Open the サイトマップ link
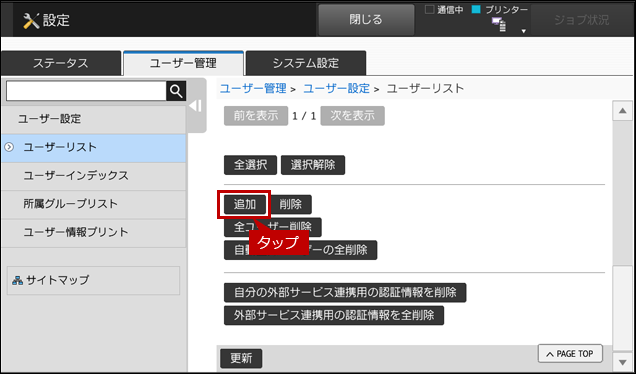The width and height of the screenshot is (636, 374). 93,280
